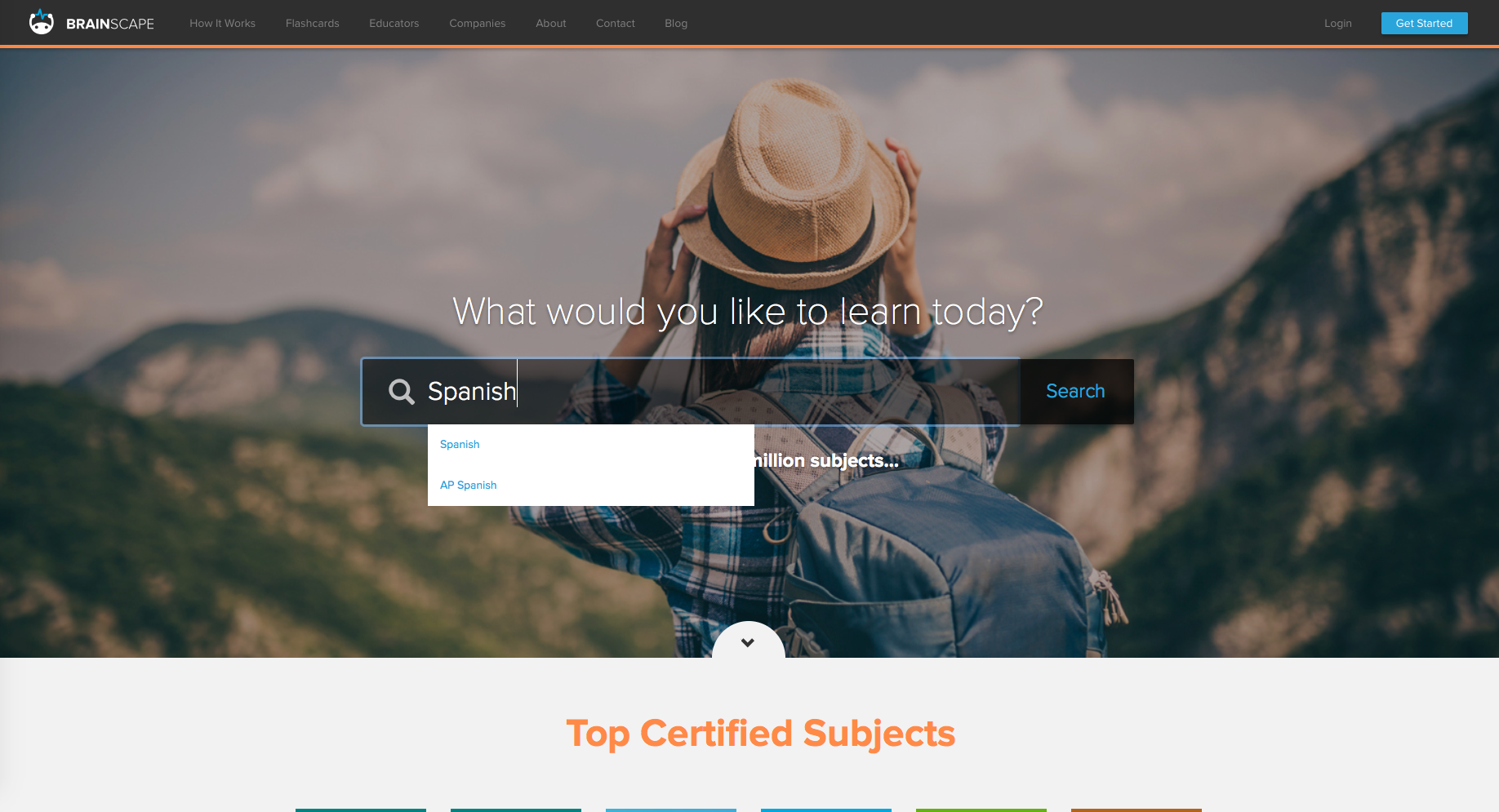Click the orange subject card strip

click(1136, 810)
